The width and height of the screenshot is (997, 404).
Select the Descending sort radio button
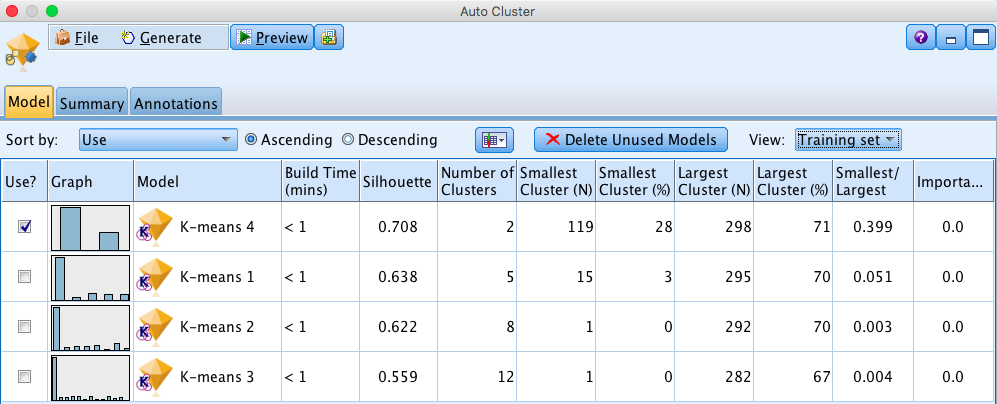[348, 139]
